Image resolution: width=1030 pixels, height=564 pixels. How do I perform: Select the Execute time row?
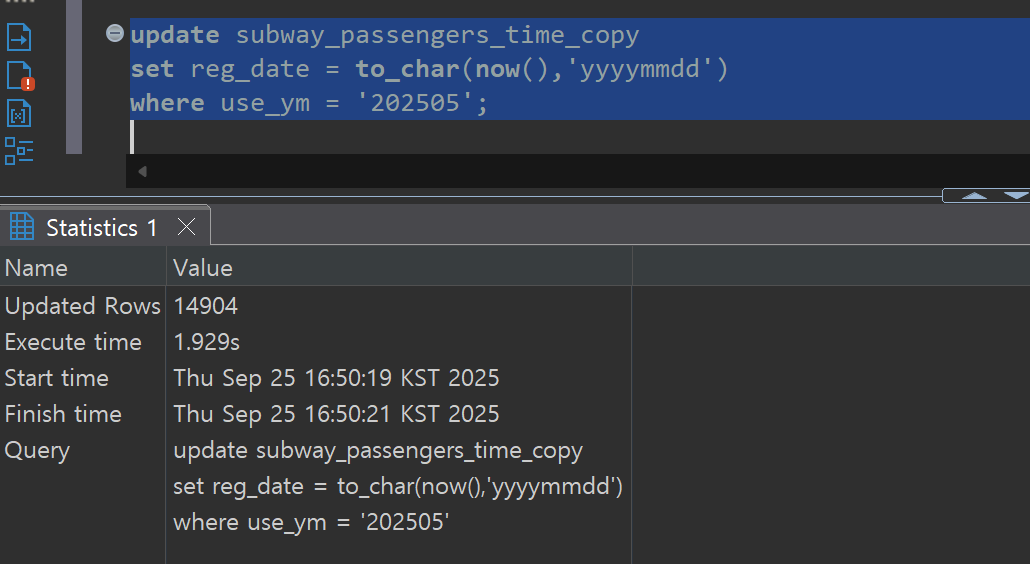click(73, 342)
